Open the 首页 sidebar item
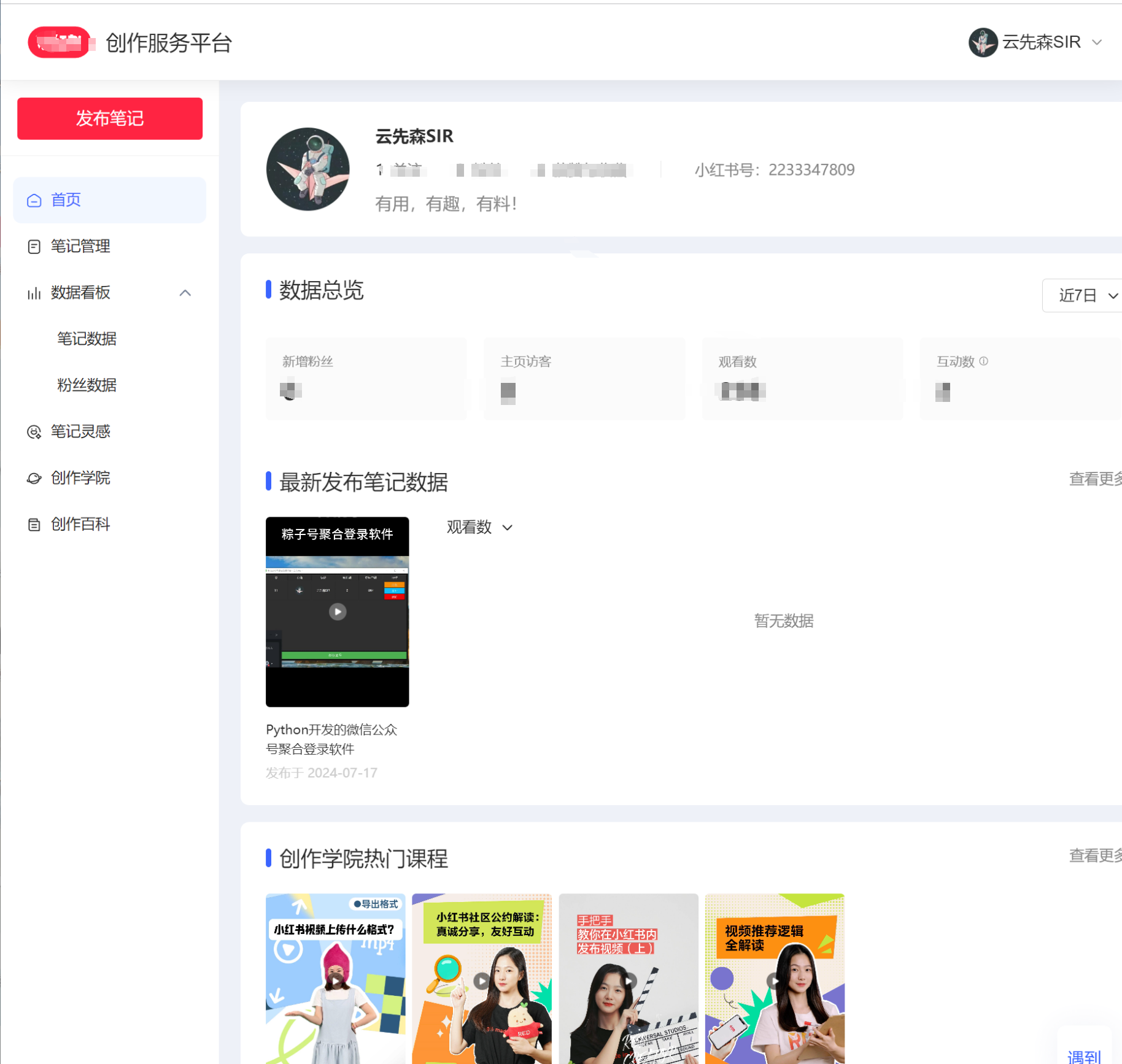 pyautogui.click(x=66, y=199)
